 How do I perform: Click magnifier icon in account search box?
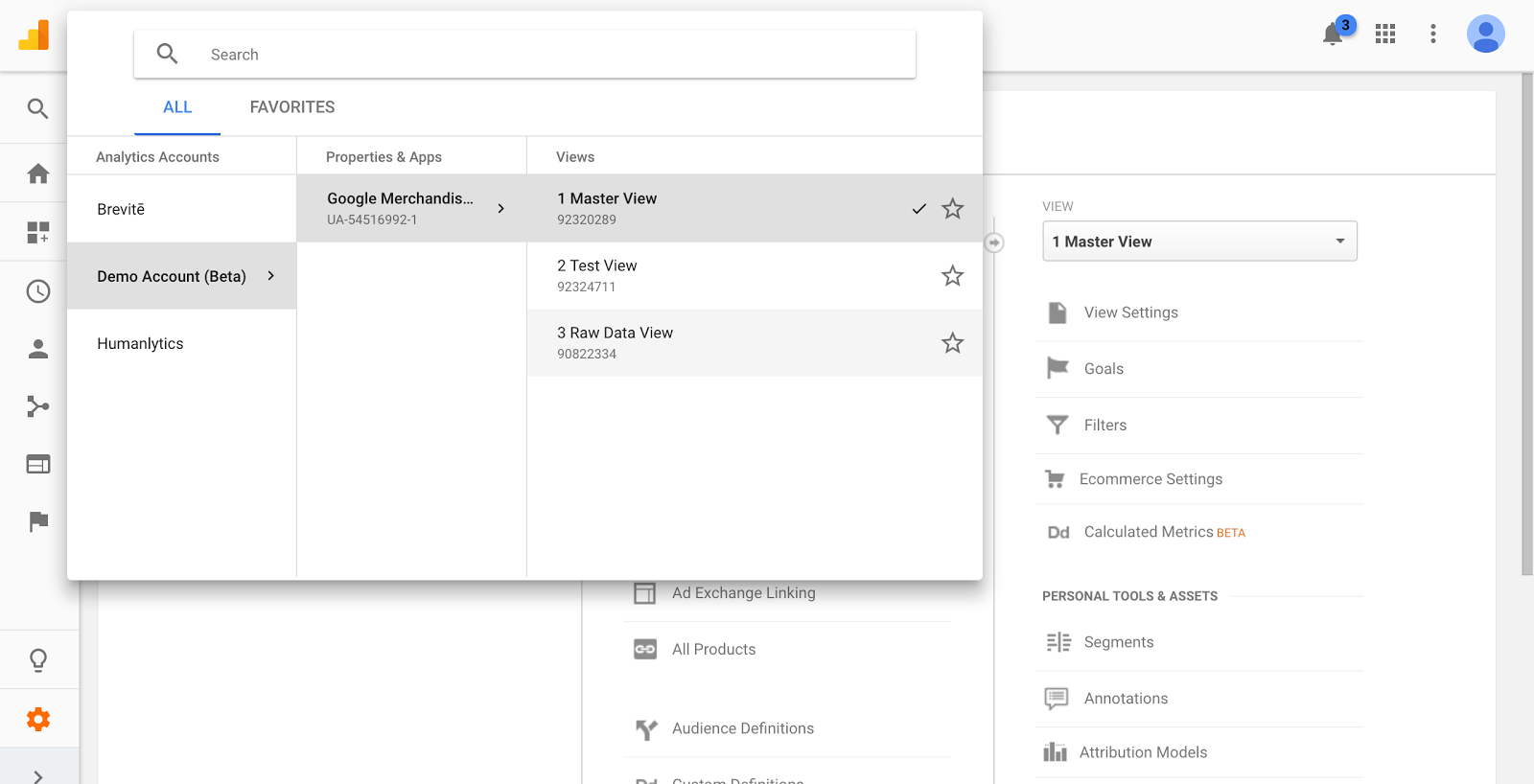pos(168,54)
